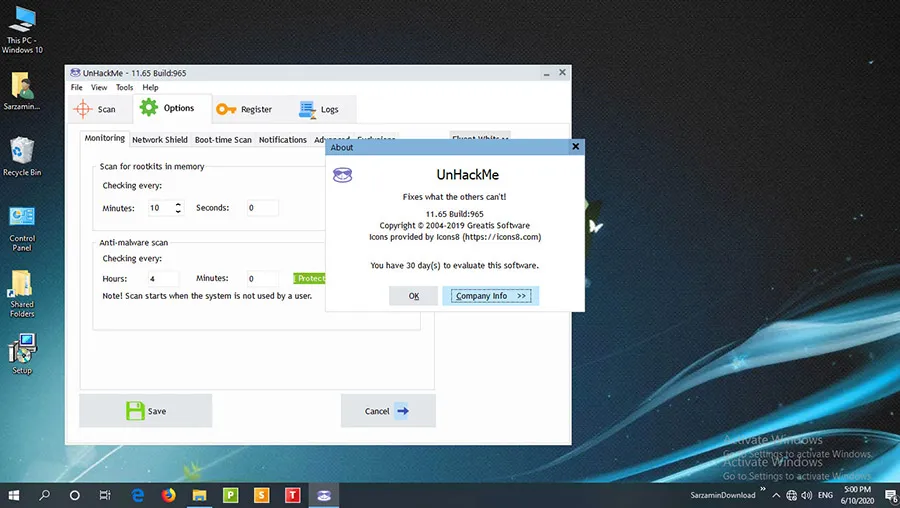Click the Company Info button
Viewport: 900px width, 508px height.
pos(490,296)
